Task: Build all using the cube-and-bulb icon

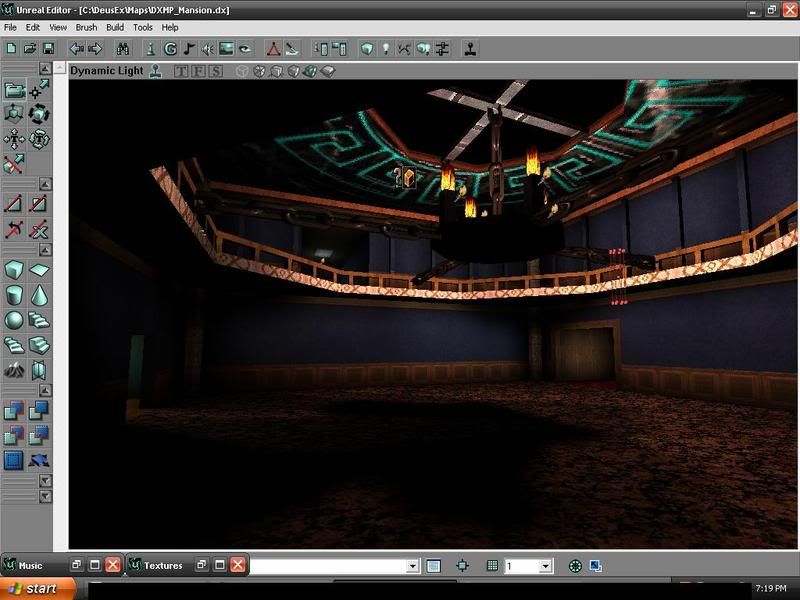Action: [x=423, y=49]
